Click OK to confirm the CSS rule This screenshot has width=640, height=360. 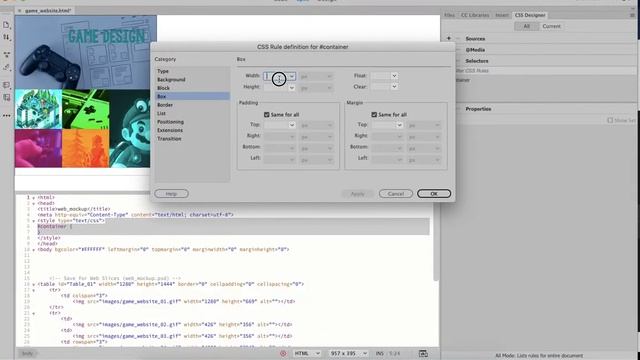coord(434,194)
